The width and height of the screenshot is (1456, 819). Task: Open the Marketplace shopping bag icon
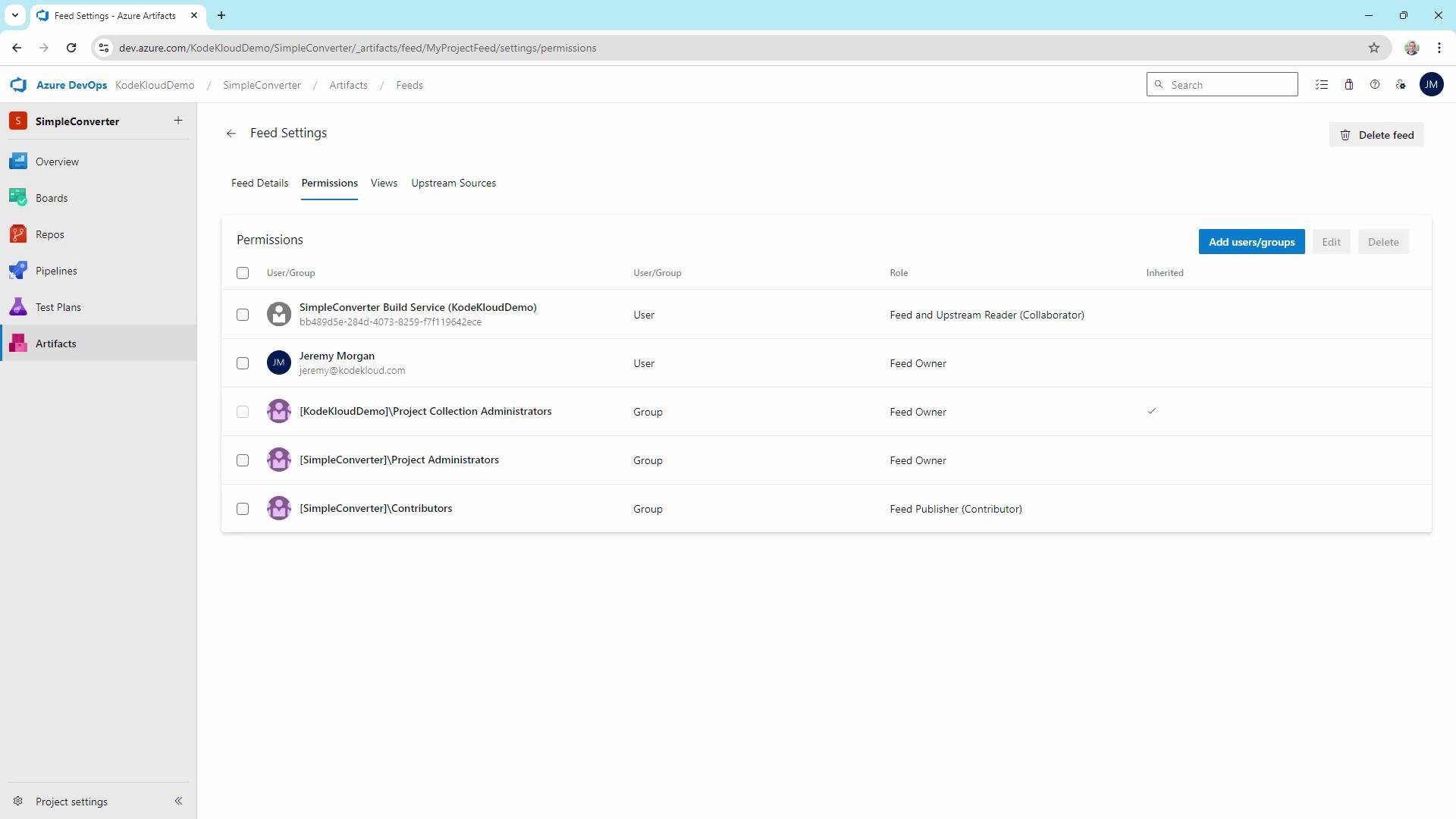(1348, 85)
